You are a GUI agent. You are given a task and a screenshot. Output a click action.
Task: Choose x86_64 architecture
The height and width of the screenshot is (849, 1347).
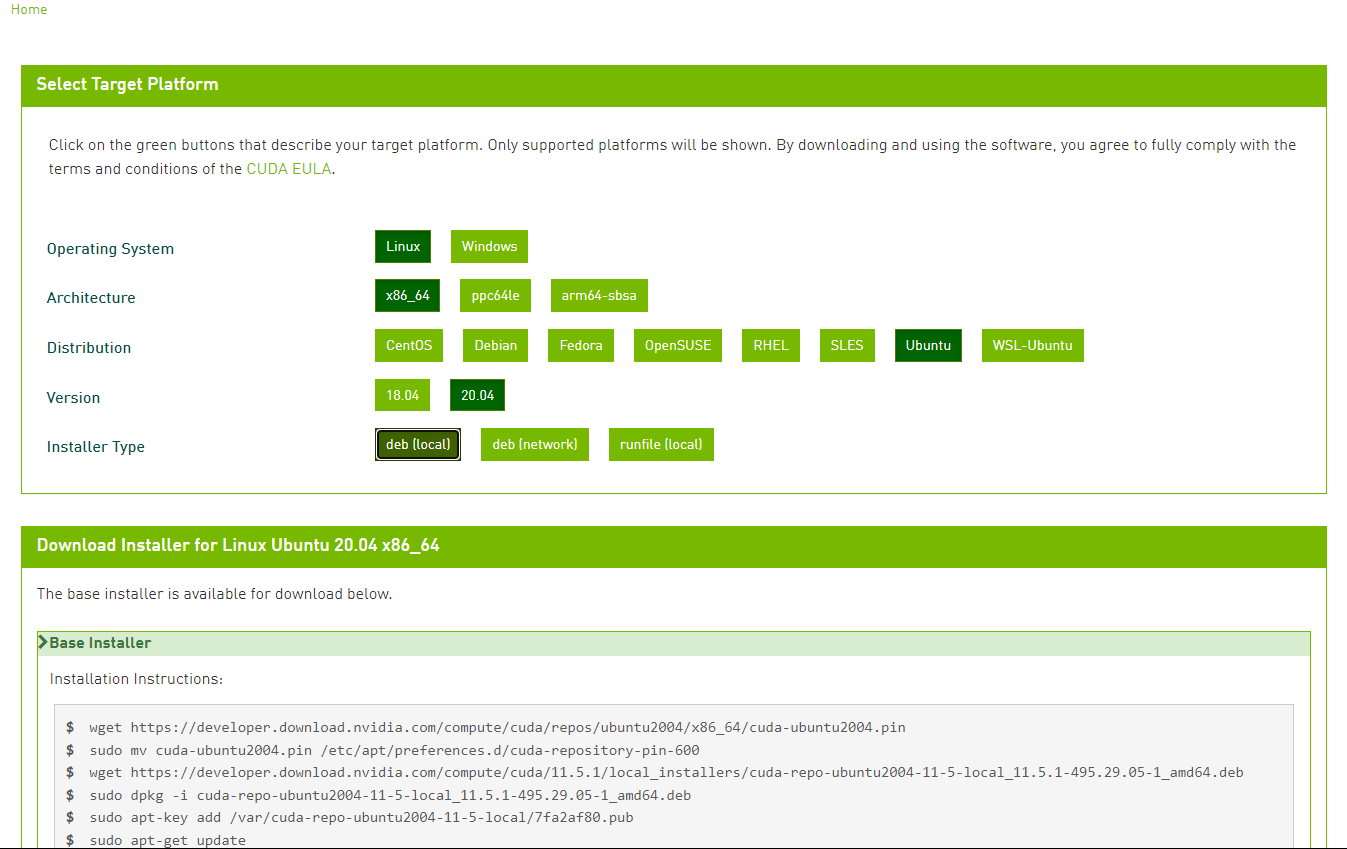[407, 296]
